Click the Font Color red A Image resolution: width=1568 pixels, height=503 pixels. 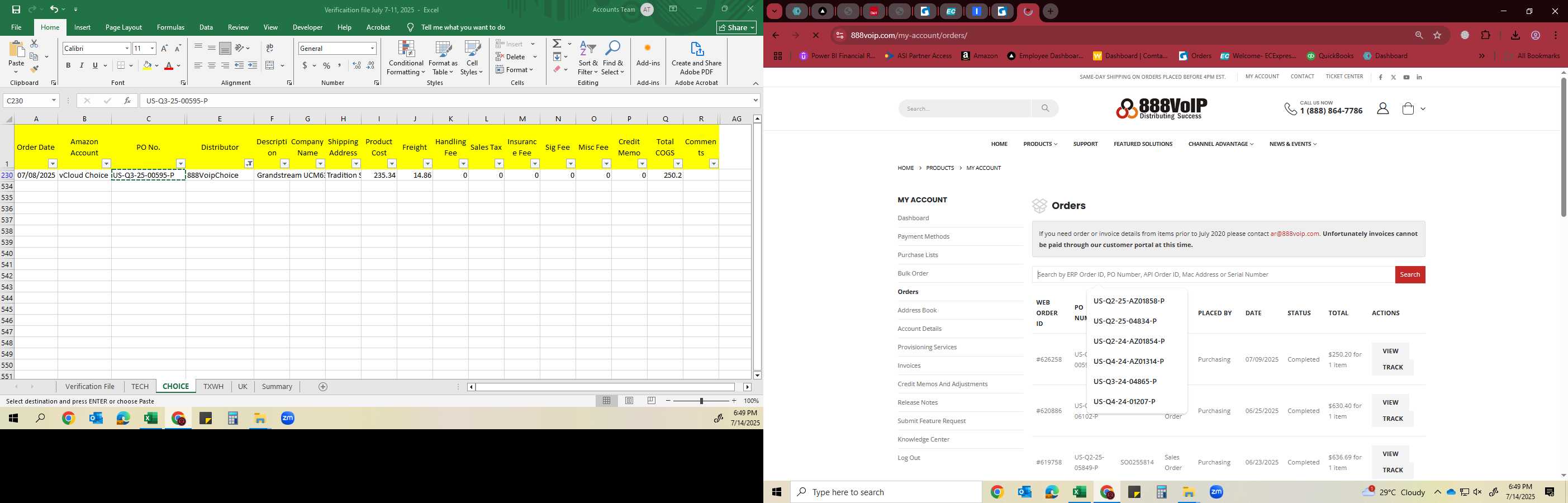[169, 65]
